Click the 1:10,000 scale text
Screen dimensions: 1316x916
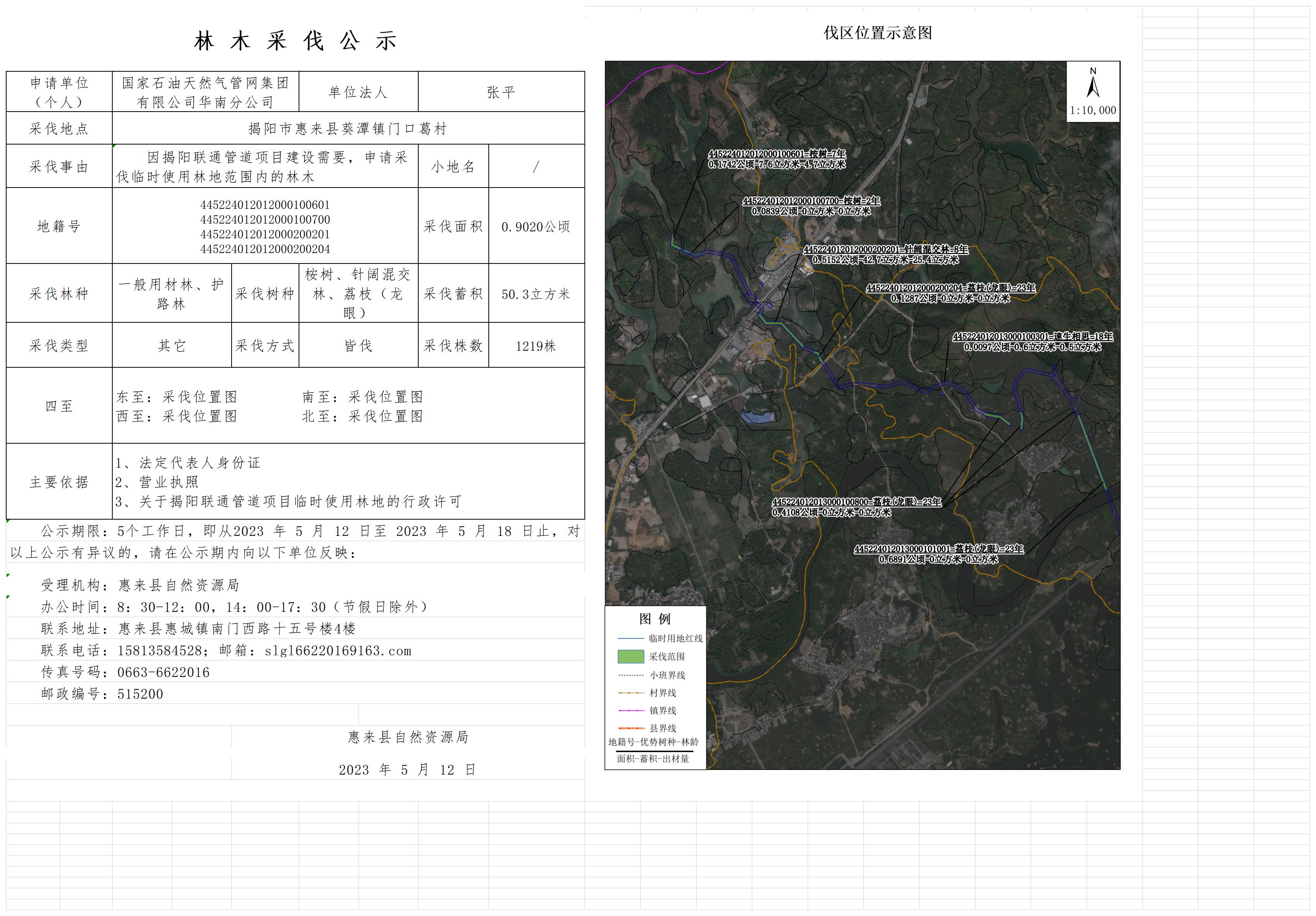coord(1093,110)
